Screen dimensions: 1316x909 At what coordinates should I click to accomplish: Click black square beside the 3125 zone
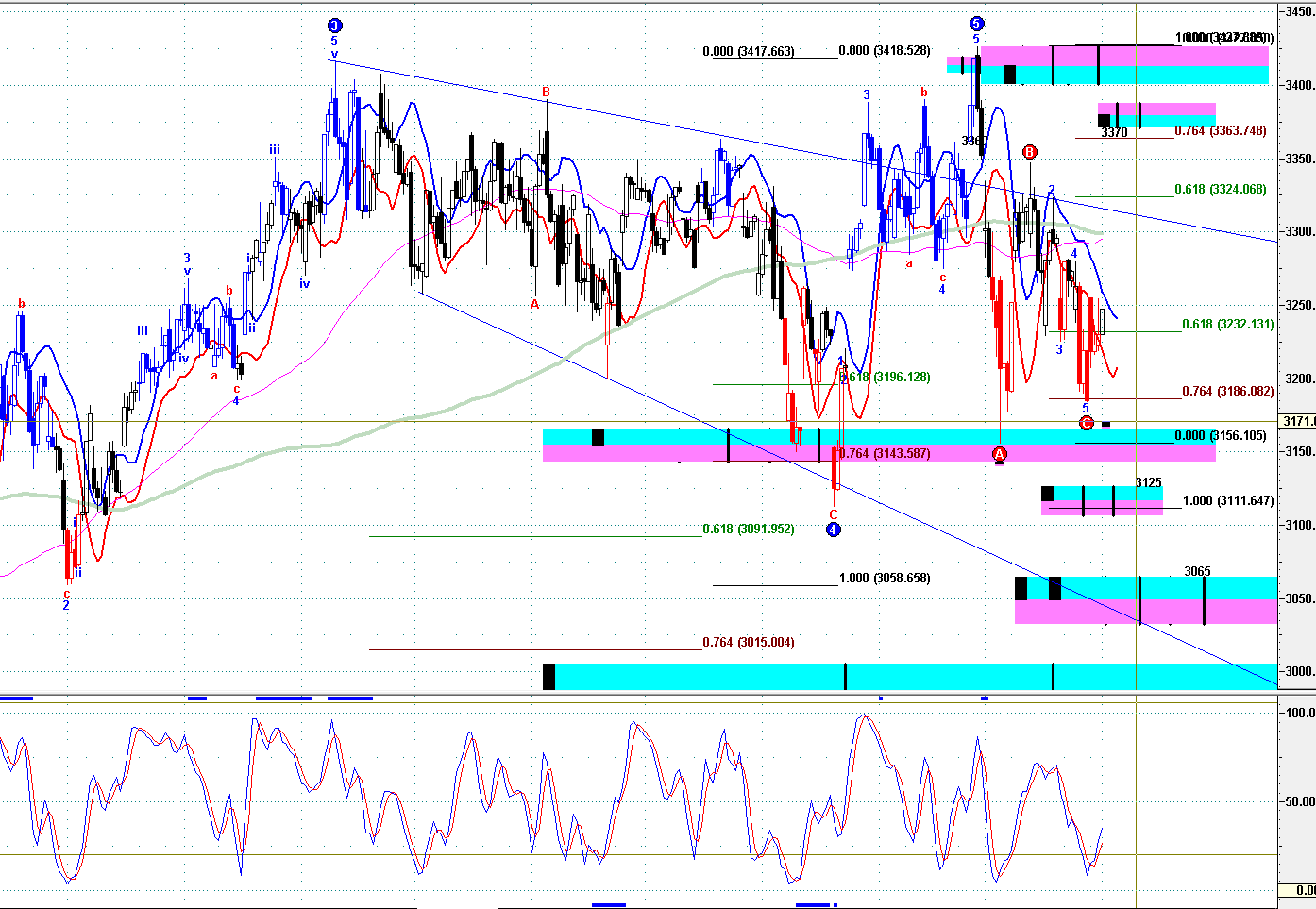[1047, 494]
